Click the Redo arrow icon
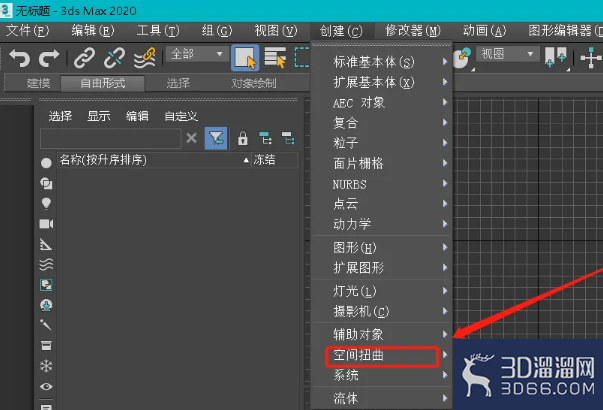The height and width of the screenshot is (410, 603). tap(49, 58)
